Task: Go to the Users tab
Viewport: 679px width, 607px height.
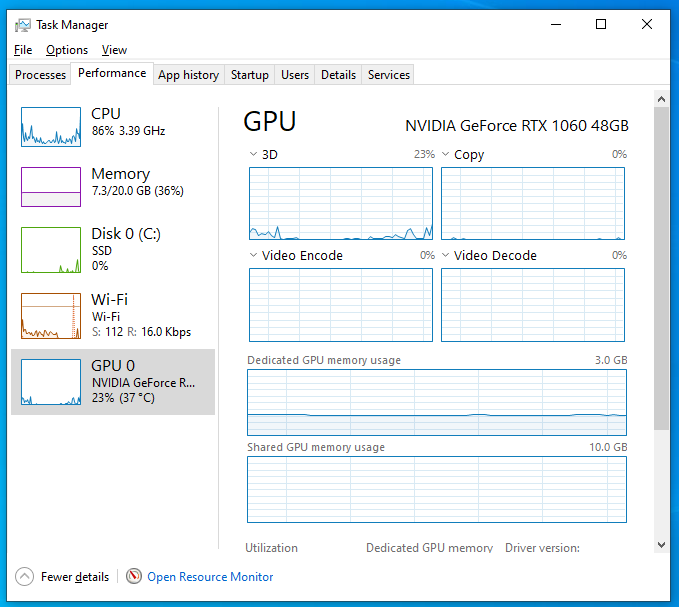Action: pos(295,75)
